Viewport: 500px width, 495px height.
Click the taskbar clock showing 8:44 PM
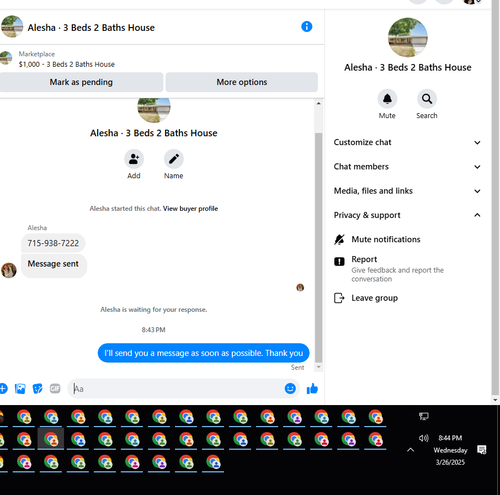coord(450,438)
